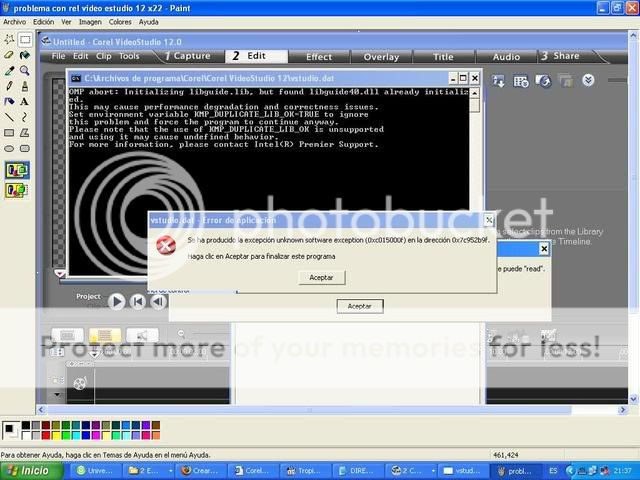Screen dimensions: 640x480
Task: Click the film reel video track icon
Action: pos(80,383)
